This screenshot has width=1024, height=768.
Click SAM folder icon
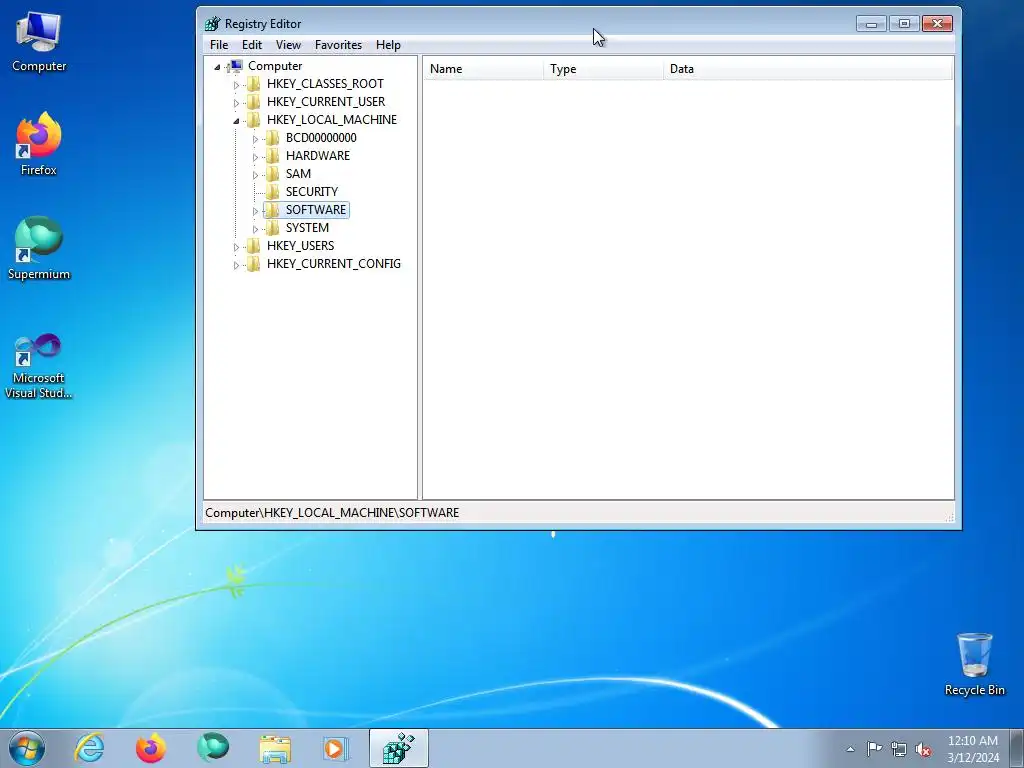(272, 174)
